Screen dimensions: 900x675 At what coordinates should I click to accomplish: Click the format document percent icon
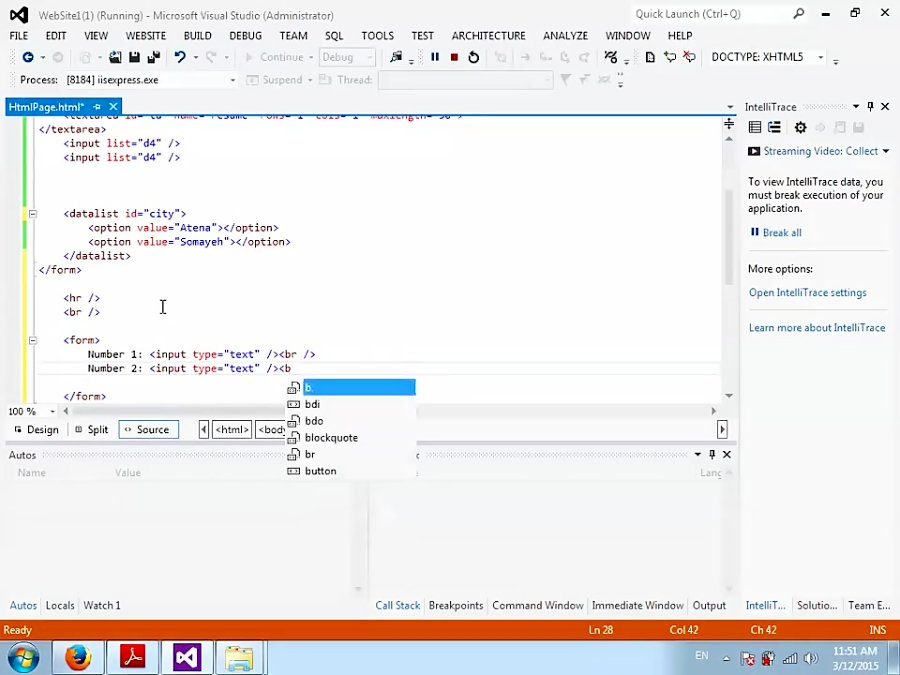tap(611, 57)
